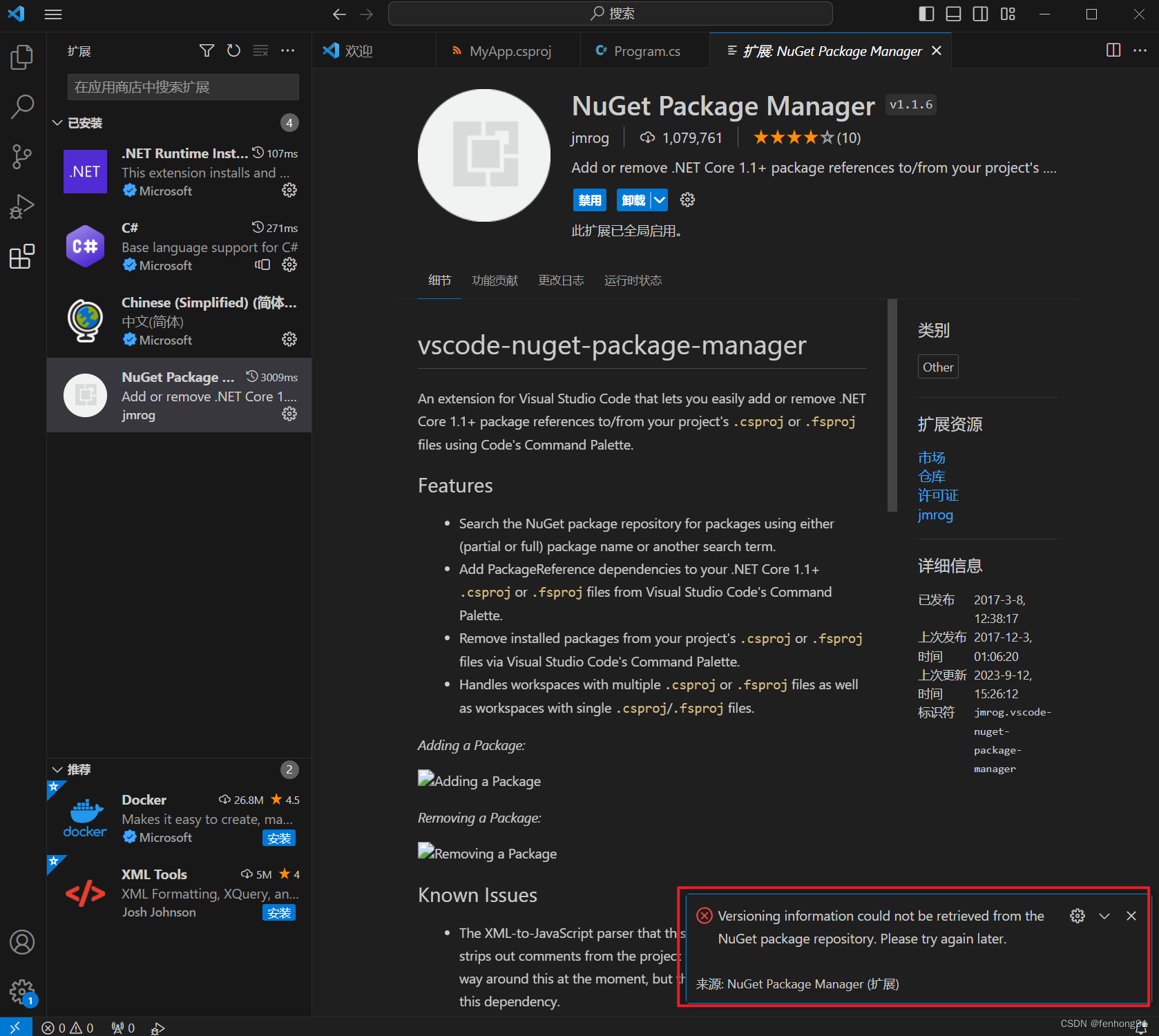Toggle the primary sidebar visibility

926,13
